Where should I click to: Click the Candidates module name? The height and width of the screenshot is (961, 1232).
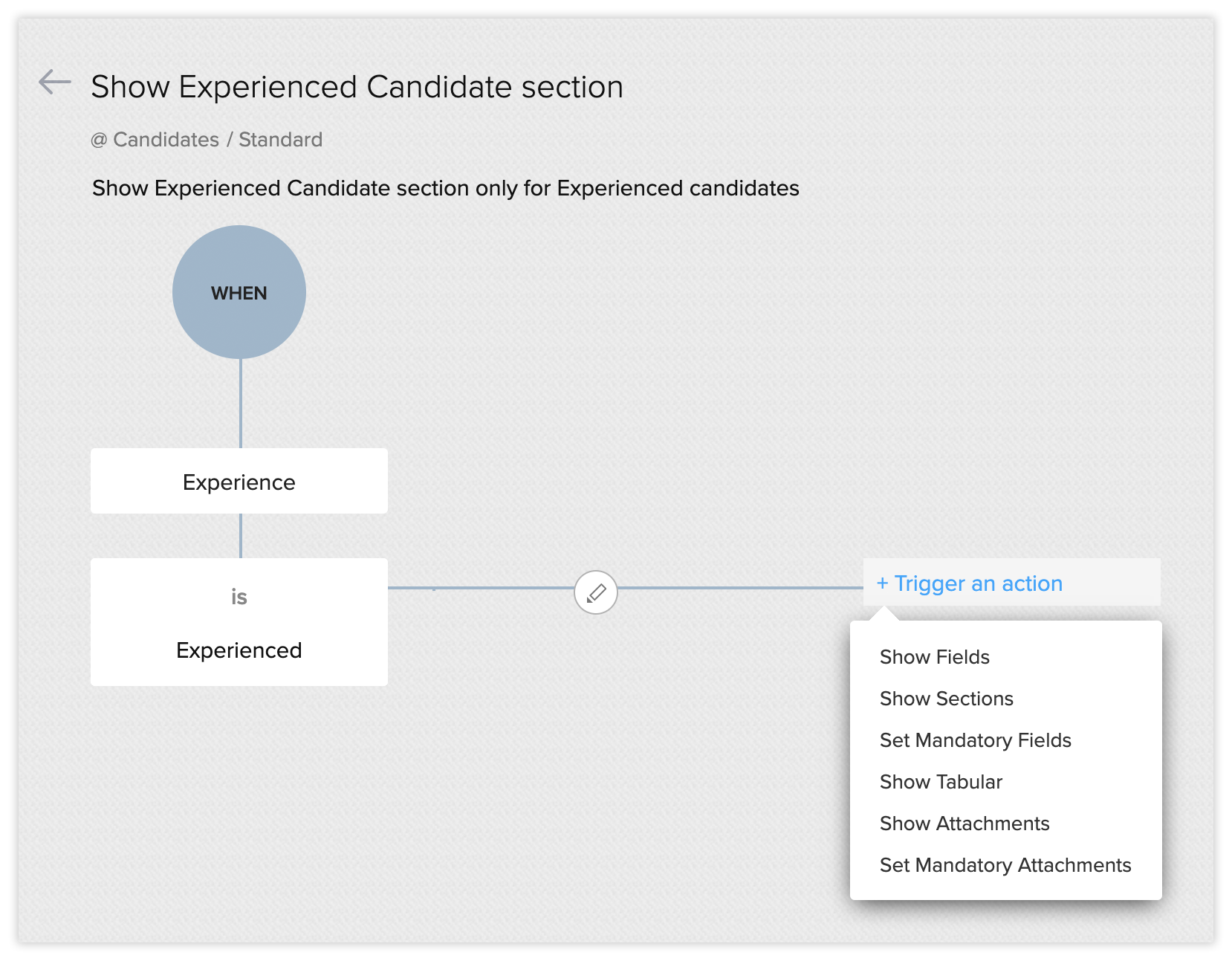click(x=166, y=140)
